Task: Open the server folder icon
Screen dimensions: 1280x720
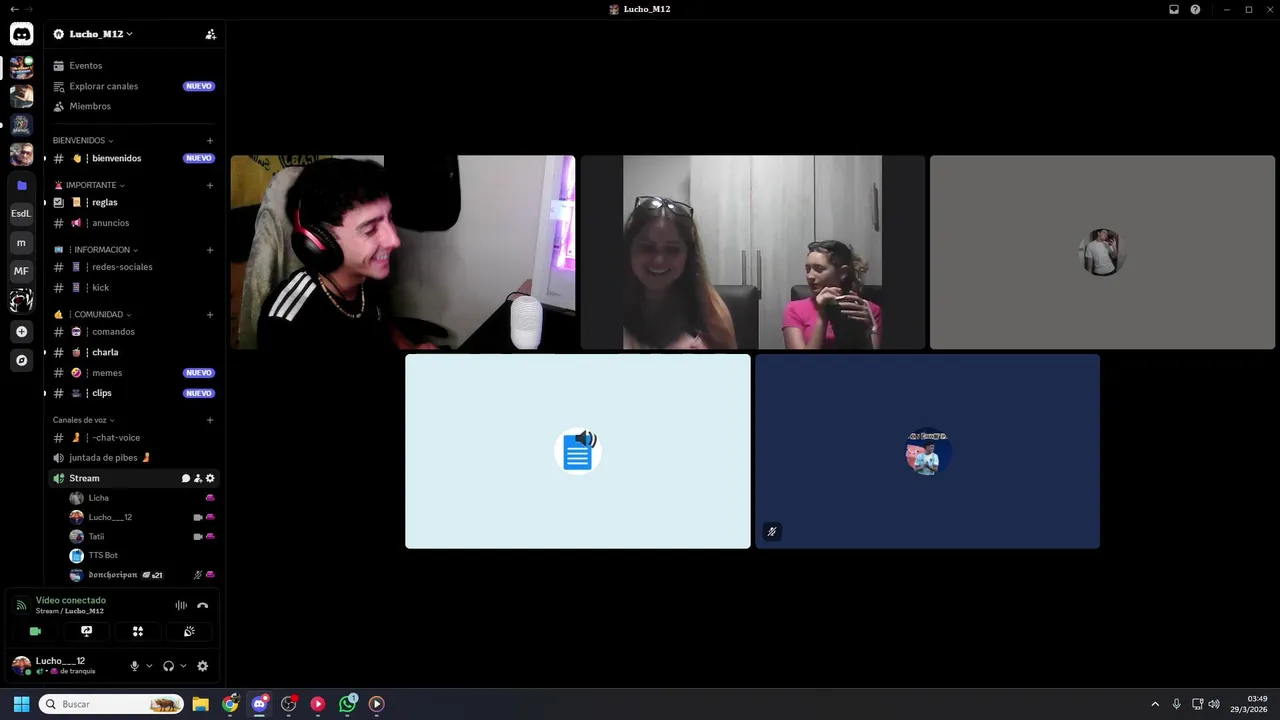Action: click(21, 185)
